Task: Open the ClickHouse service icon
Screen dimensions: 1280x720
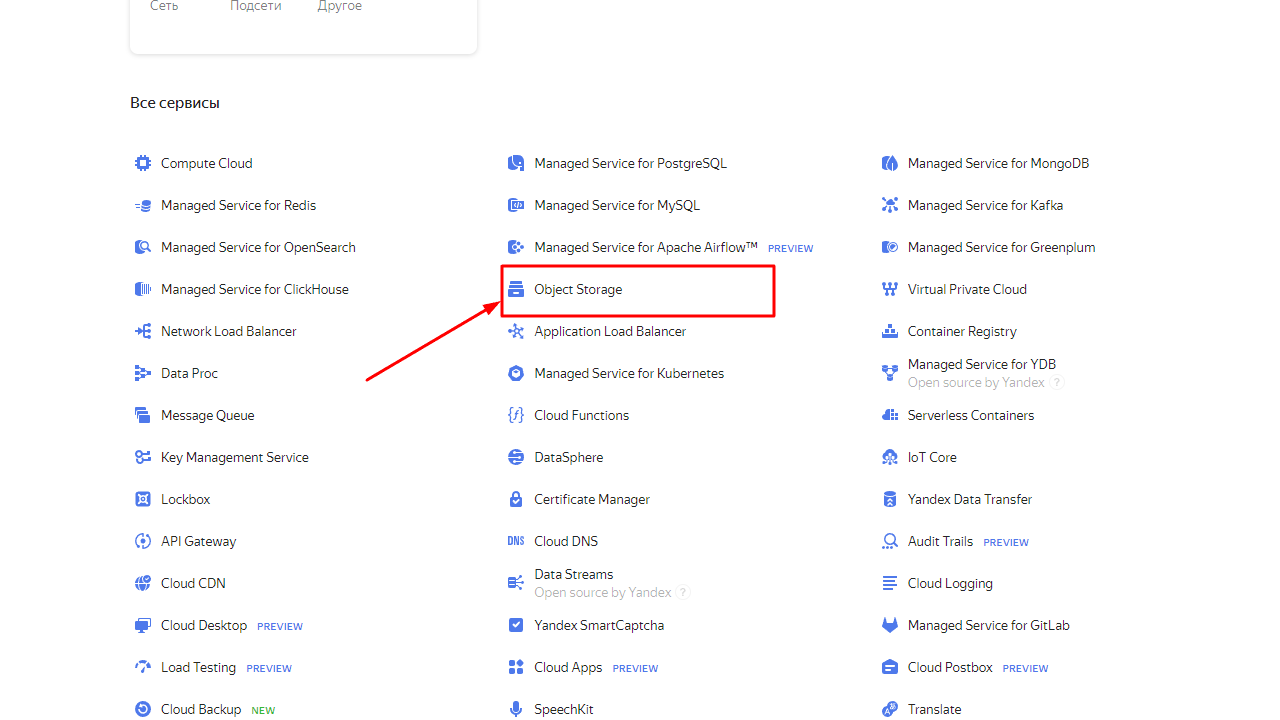Action: [143, 289]
